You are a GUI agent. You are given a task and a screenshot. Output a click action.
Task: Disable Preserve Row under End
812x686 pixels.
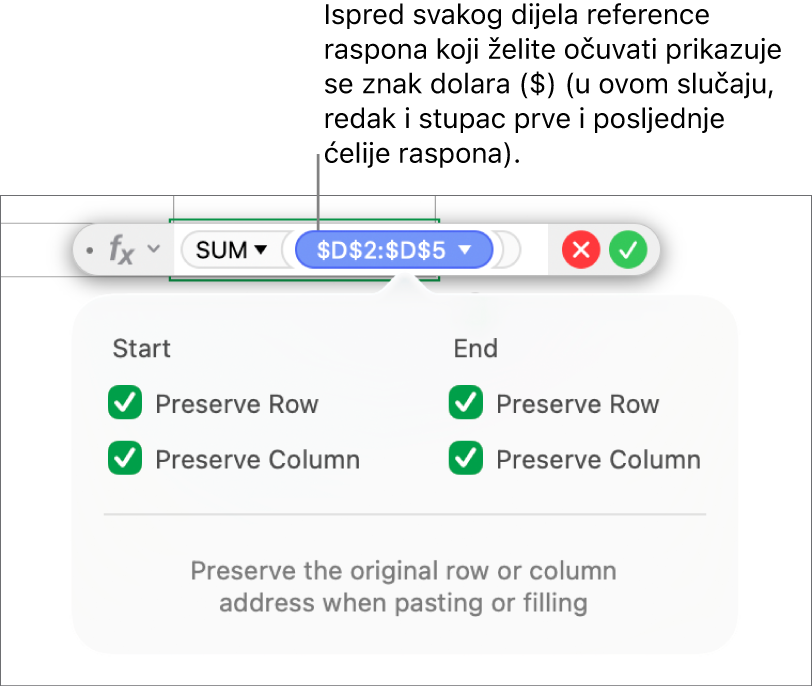click(464, 404)
